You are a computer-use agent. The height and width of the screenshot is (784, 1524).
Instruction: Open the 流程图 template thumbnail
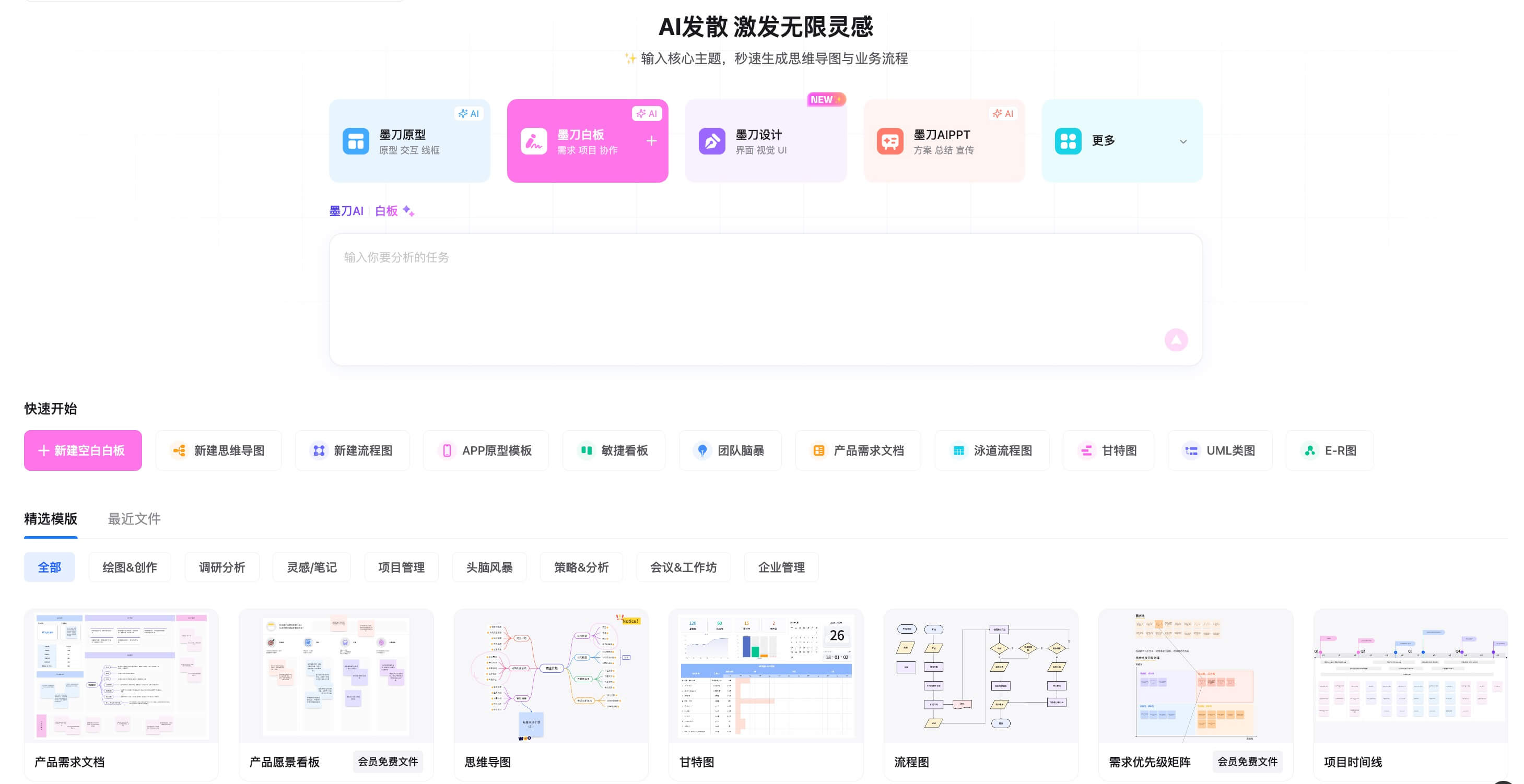click(x=981, y=676)
